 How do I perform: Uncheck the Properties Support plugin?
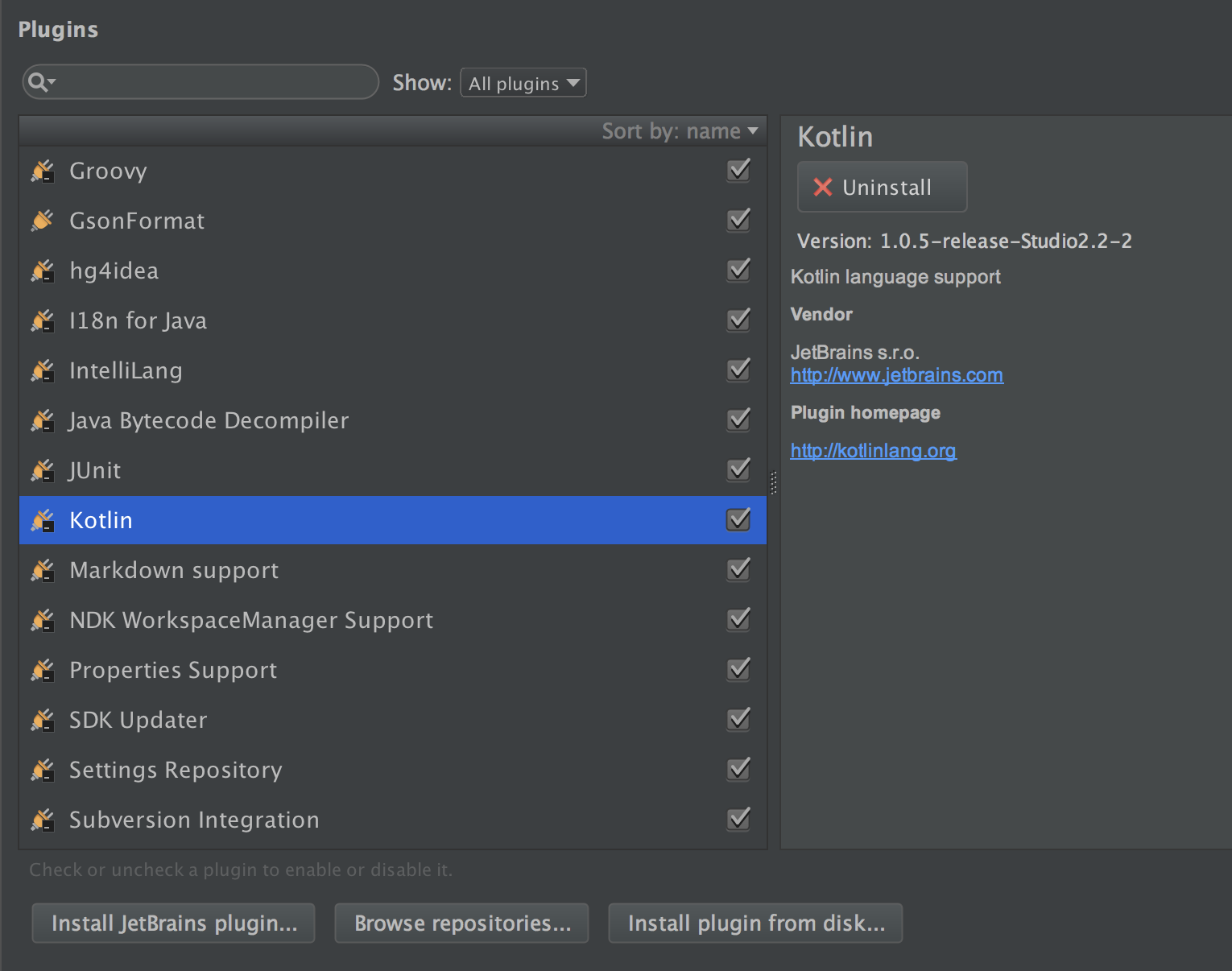[738, 669]
